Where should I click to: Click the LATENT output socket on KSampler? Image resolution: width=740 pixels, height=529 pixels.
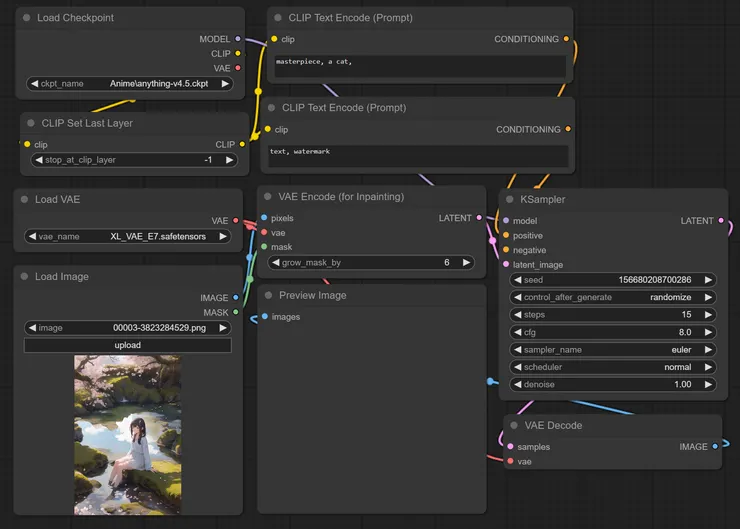coord(721,221)
